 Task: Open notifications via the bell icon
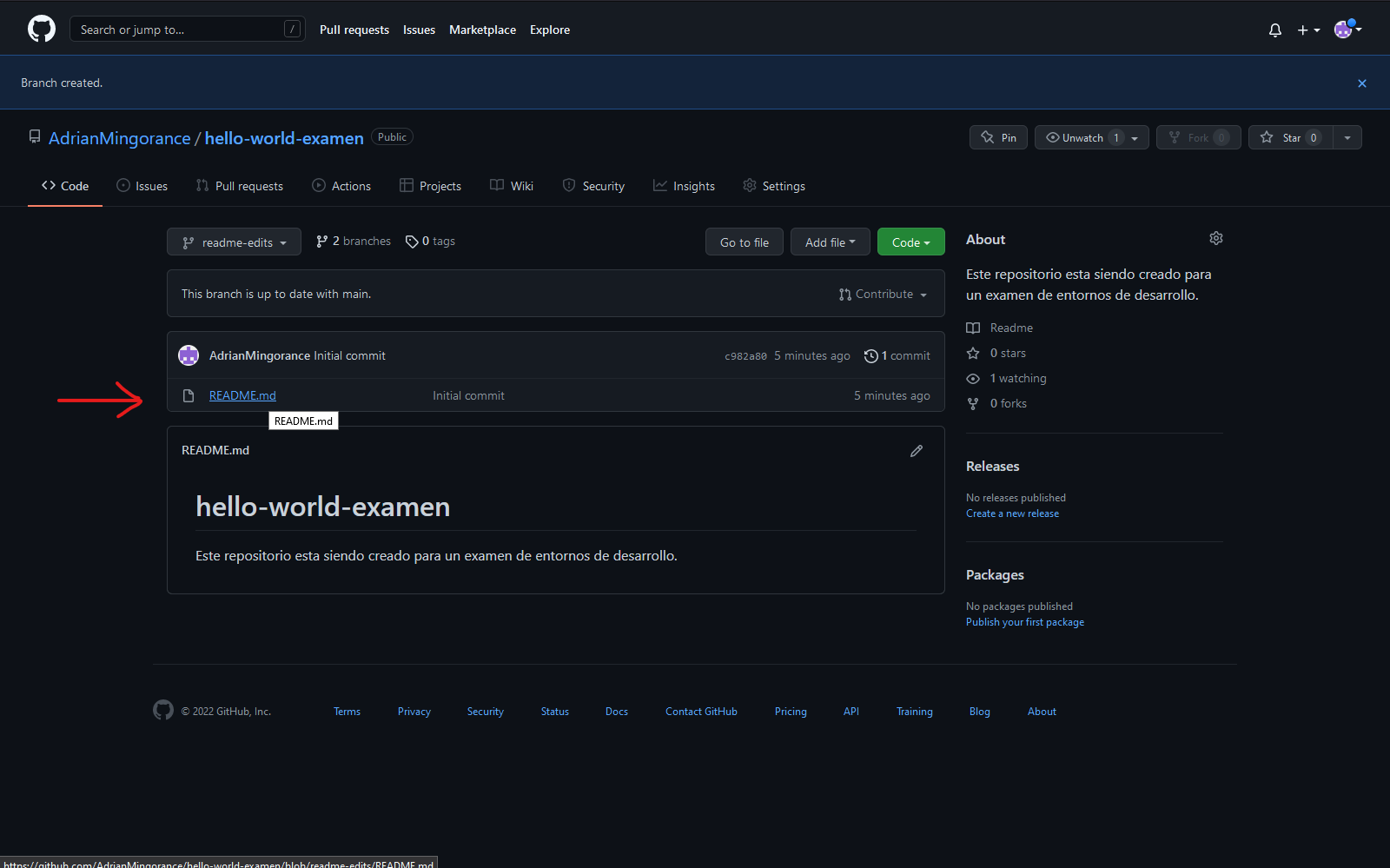pos(1274,30)
